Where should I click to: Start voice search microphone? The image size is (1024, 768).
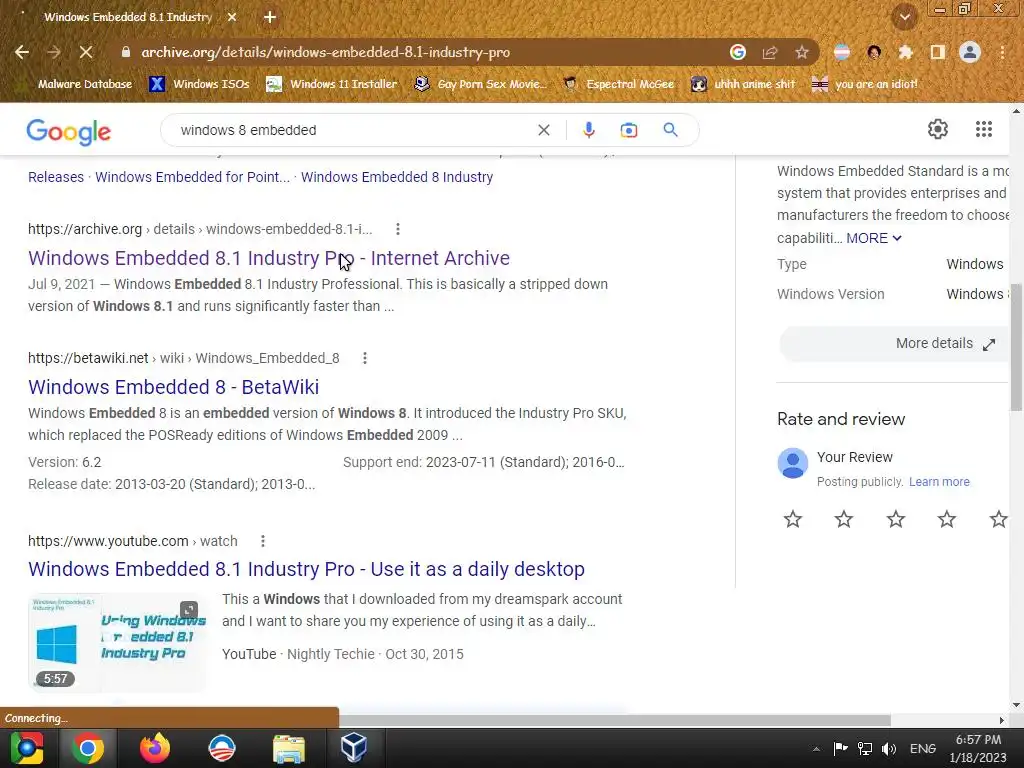click(x=588, y=130)
